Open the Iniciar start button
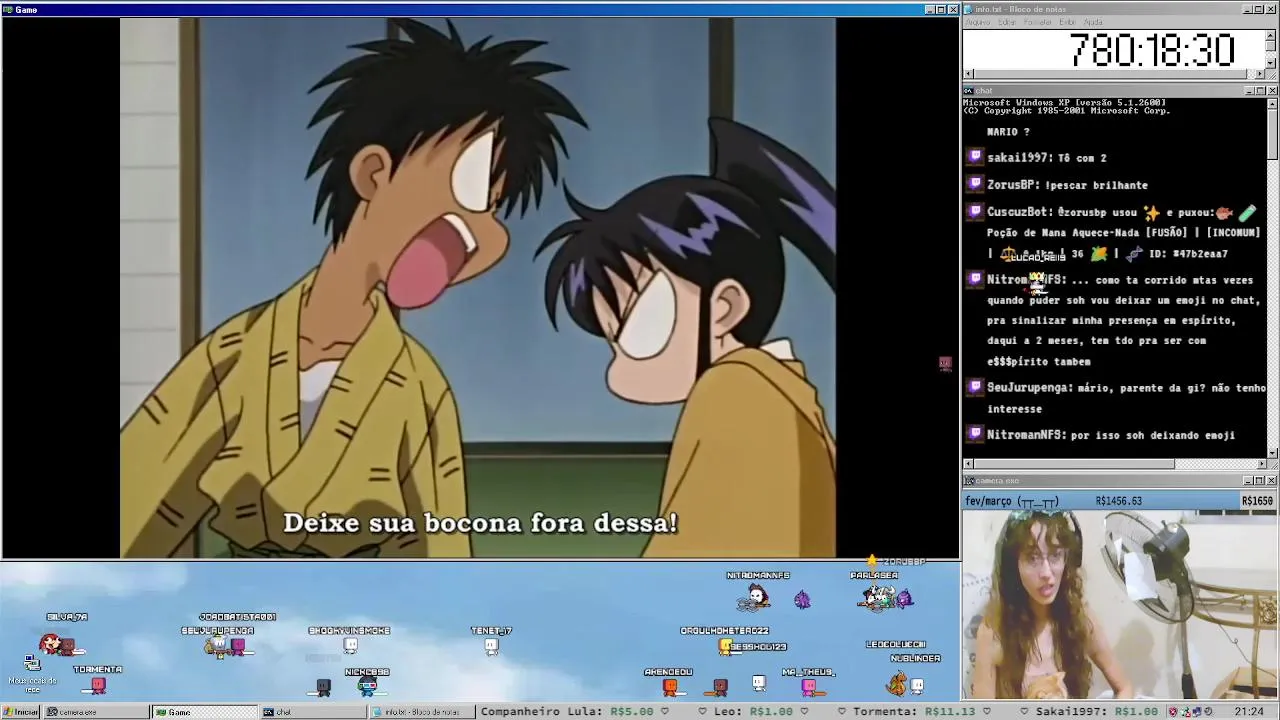The image size is (1280, 720). click(20, 712)
